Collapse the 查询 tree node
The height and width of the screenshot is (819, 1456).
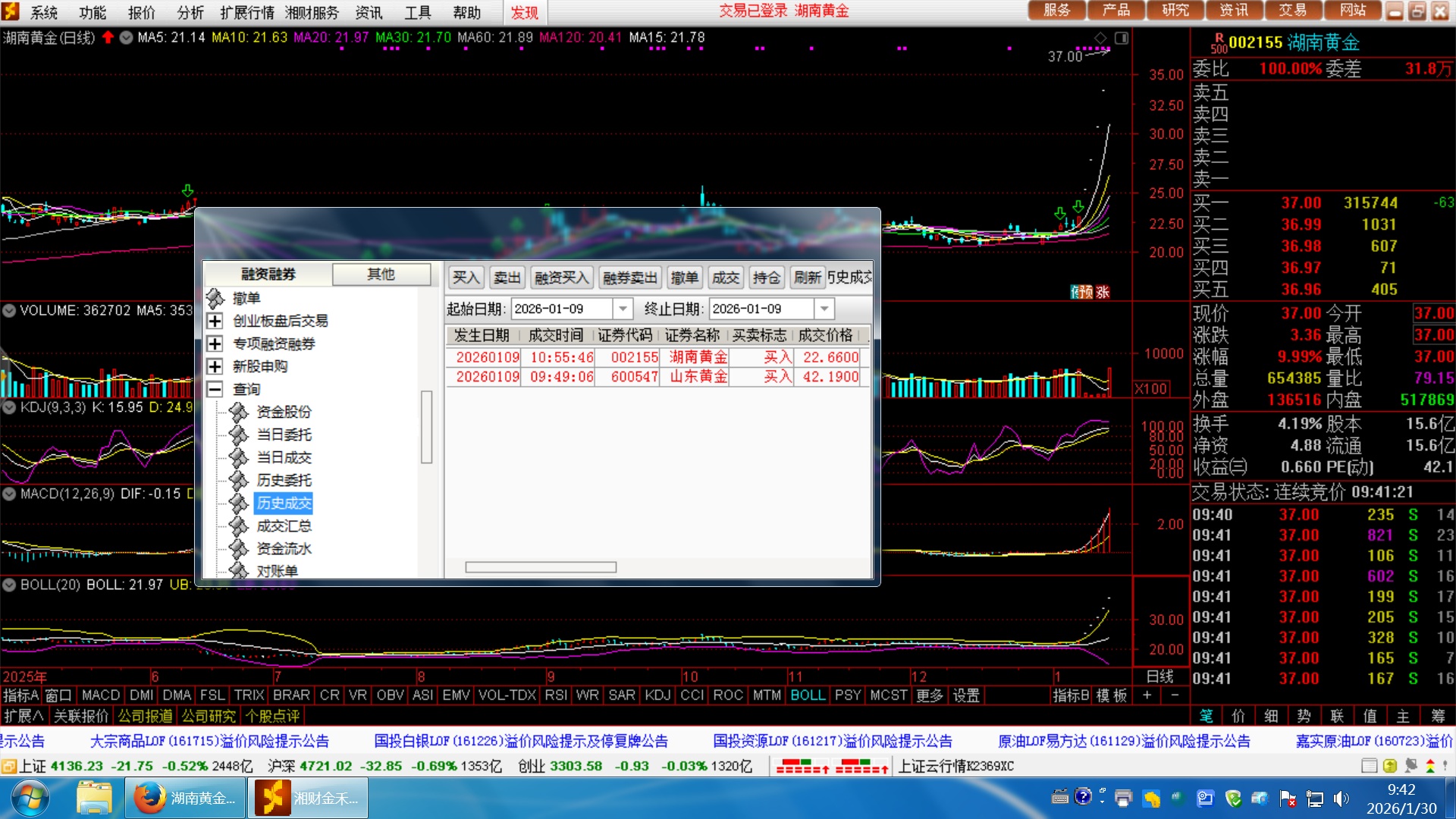215,390
